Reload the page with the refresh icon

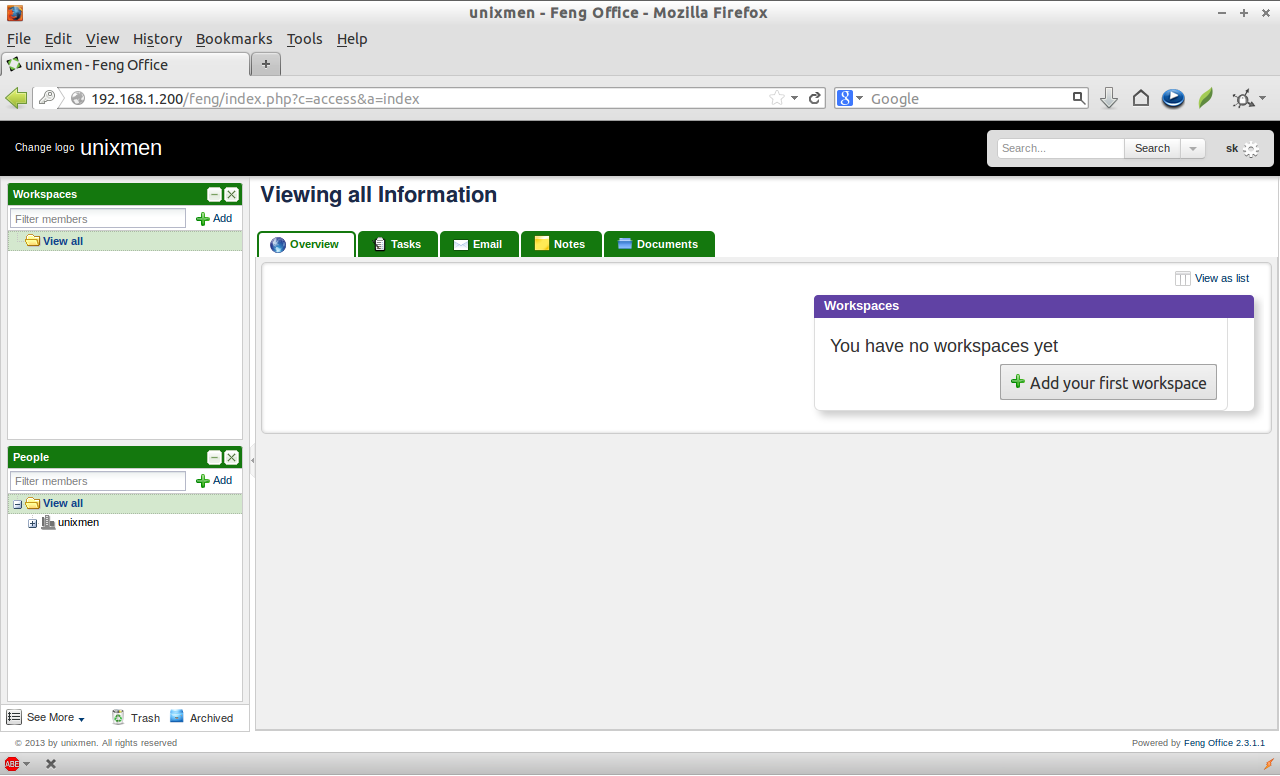[x=815, y=98]
